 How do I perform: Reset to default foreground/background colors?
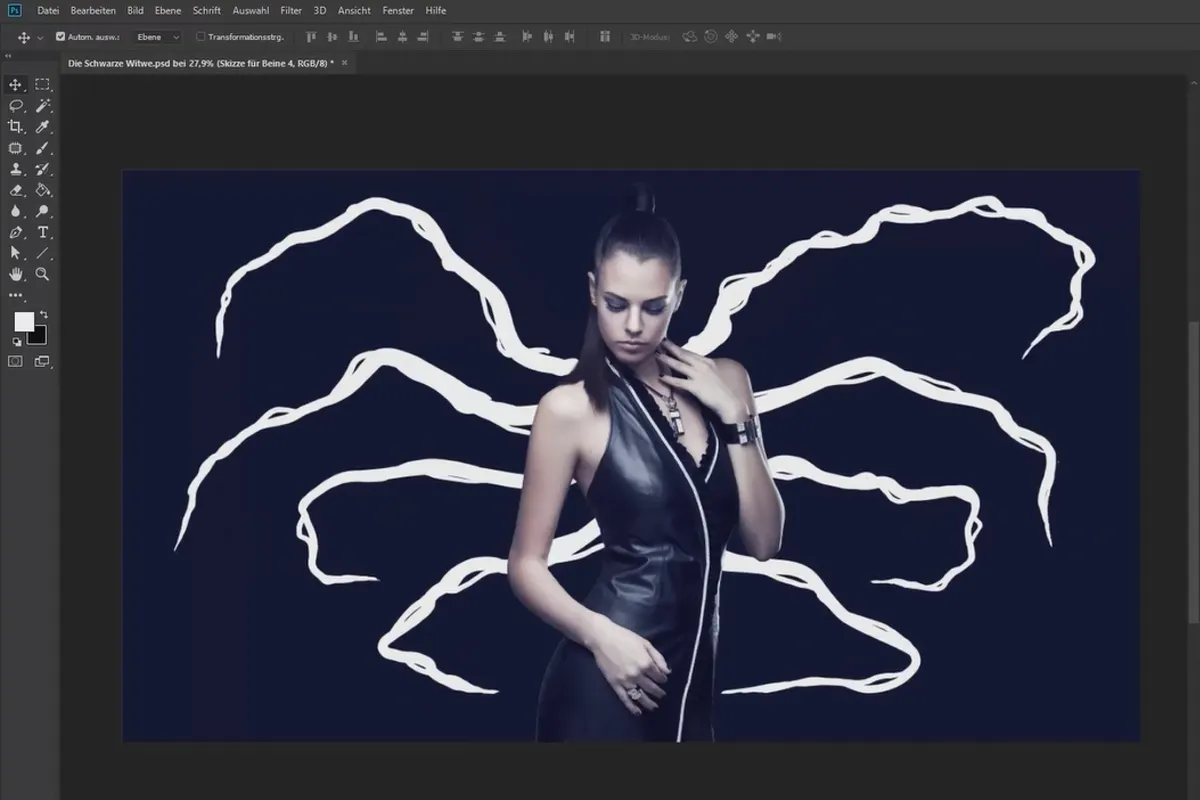click(x=16, y=342)
